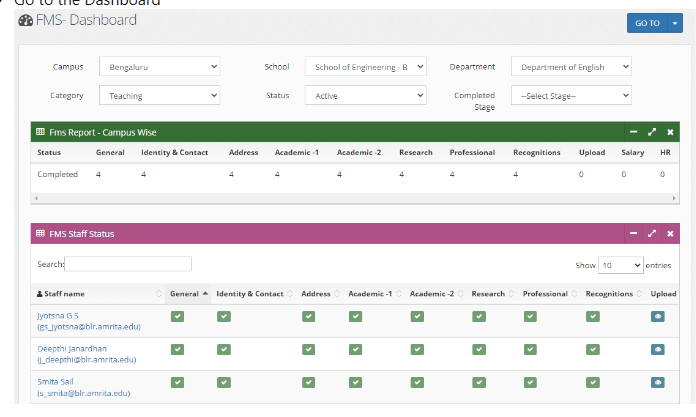Viewport: 696px width, 417px height.
Task: Toggle Address checkmark for Deepthi Janardhan
Action: 309,349
